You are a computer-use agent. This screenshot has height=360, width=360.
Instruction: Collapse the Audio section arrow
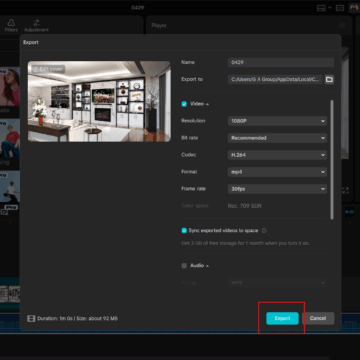(x=207, y=266)
